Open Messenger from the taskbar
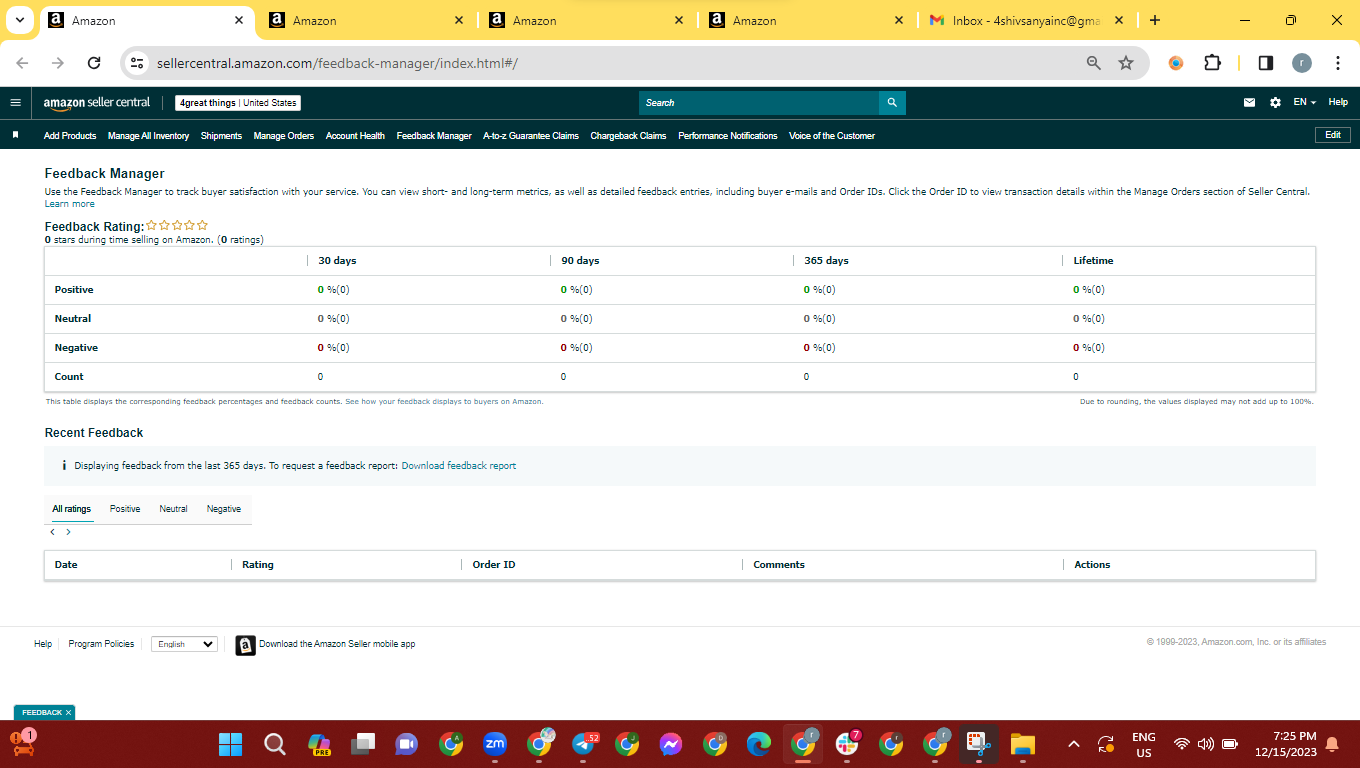The image size is (1360, 768). point(671,744)
